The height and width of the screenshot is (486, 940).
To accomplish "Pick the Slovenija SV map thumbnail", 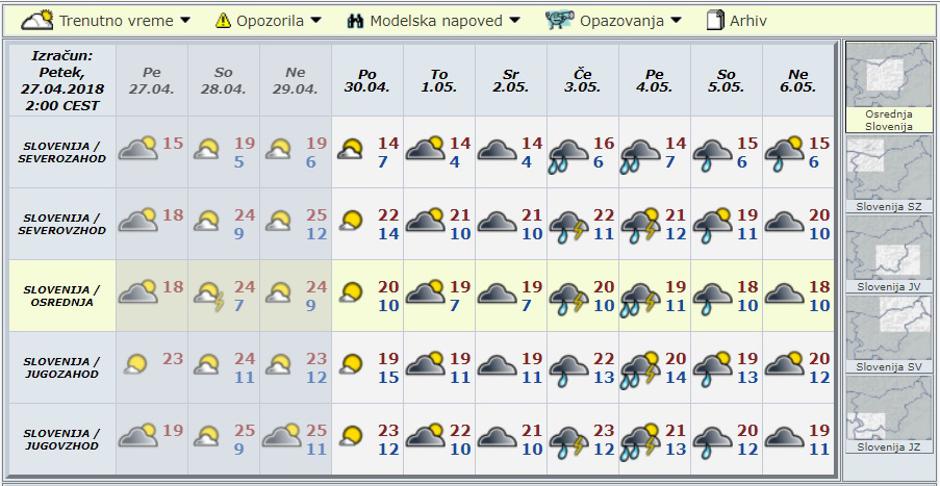I will point(889,334).
